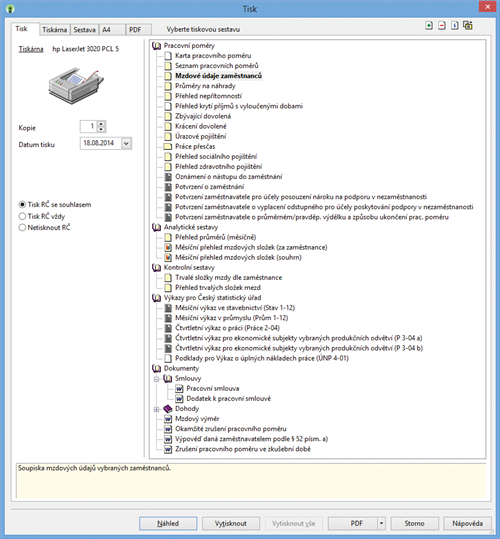Select Přehled sociálního pojištění report
The width and height of the screenshot is (500, 539).
(x=216, y=156)
